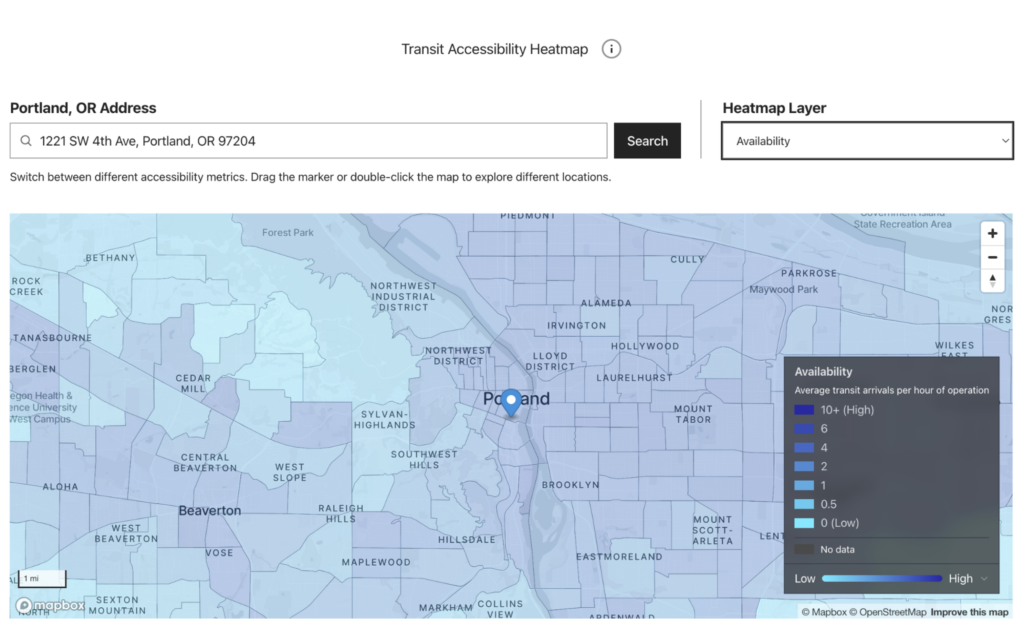
Task: Open the Heatmap Layer Availability dropdown
Action: tap(867, 140)
